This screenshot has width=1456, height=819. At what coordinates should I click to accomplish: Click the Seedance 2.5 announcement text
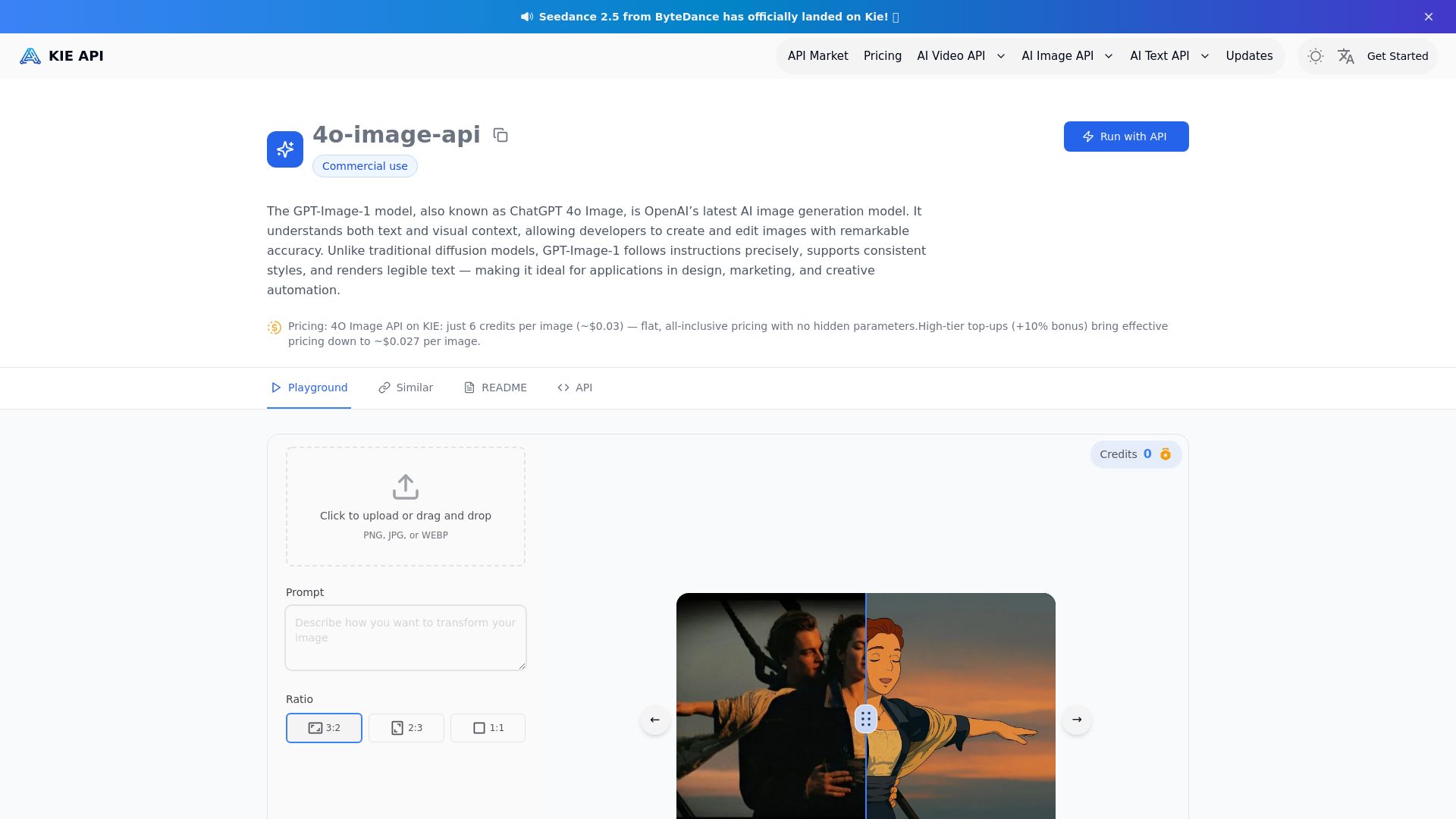click(718, 17)
